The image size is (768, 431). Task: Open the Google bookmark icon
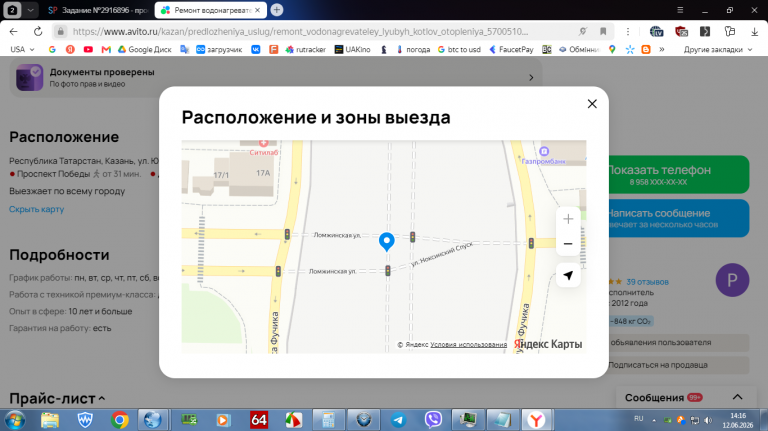[52, 49]
